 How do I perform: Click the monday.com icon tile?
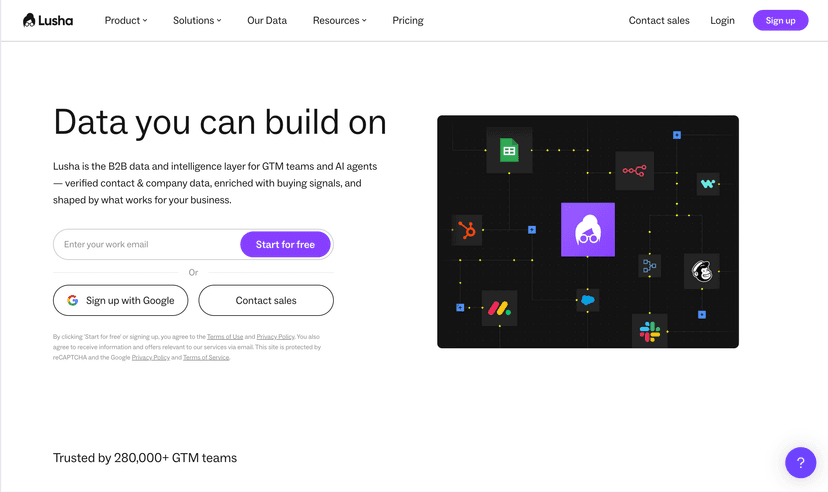(499, 308)
